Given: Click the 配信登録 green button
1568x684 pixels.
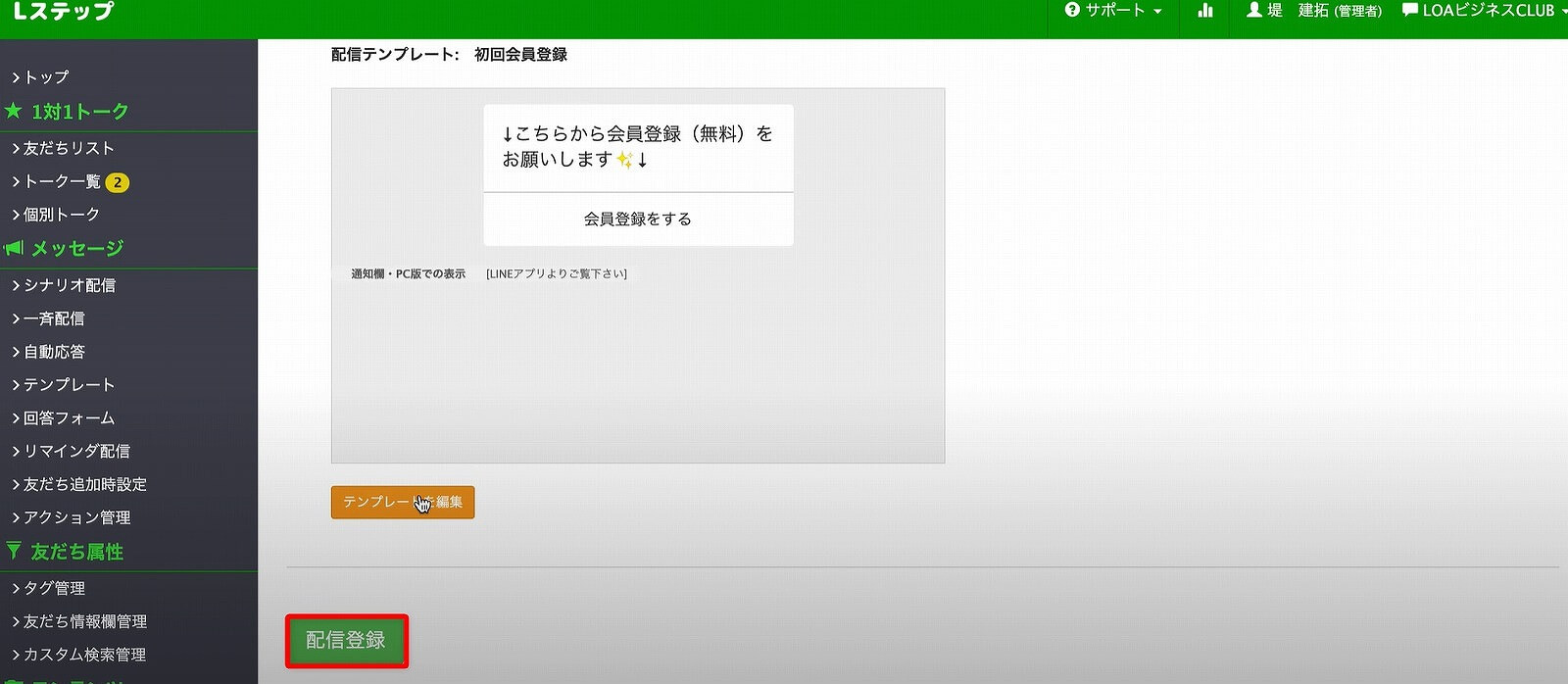Looking at the screenshot, I should click(346, 641).
